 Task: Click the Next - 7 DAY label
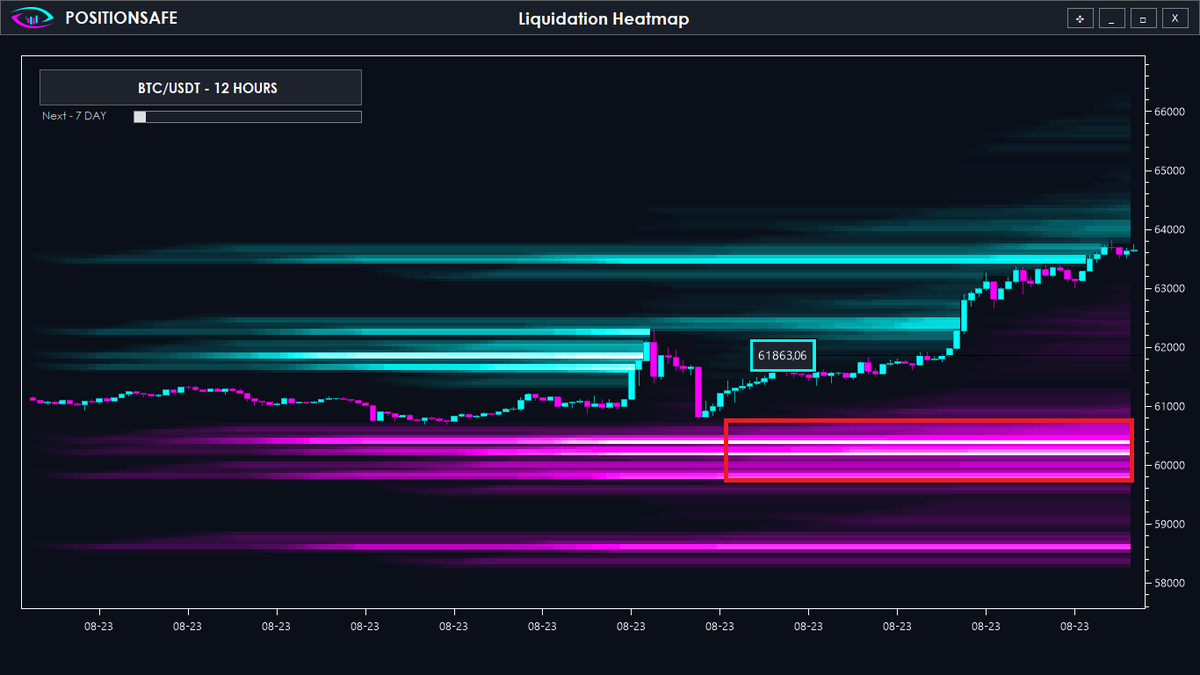pos(74,116)
